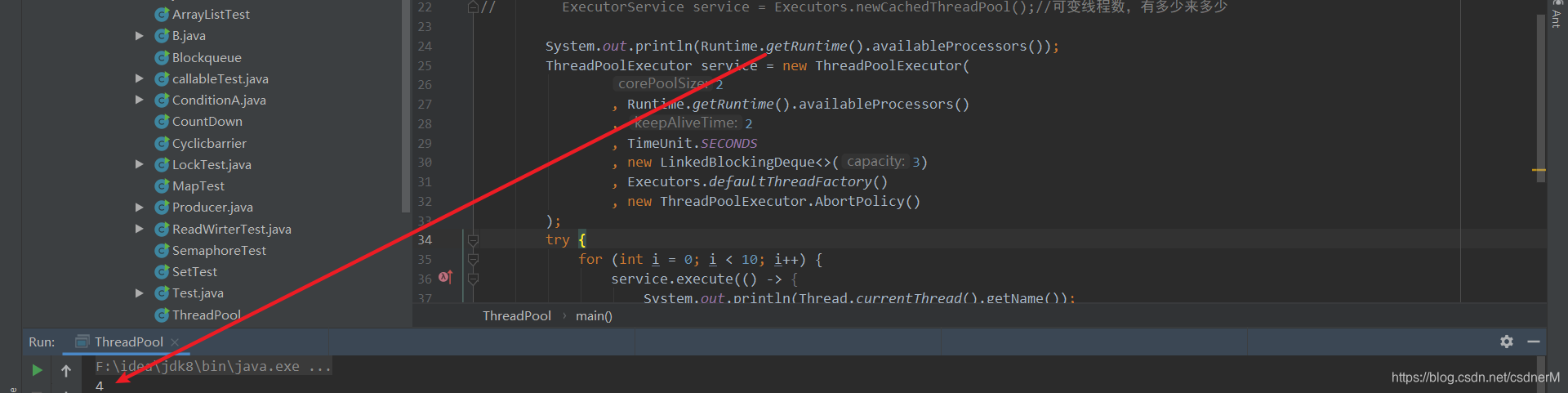The height and width of the screenshot is (393, 1568).
Task: Select callableTest.java file
Action: point(220,78)
